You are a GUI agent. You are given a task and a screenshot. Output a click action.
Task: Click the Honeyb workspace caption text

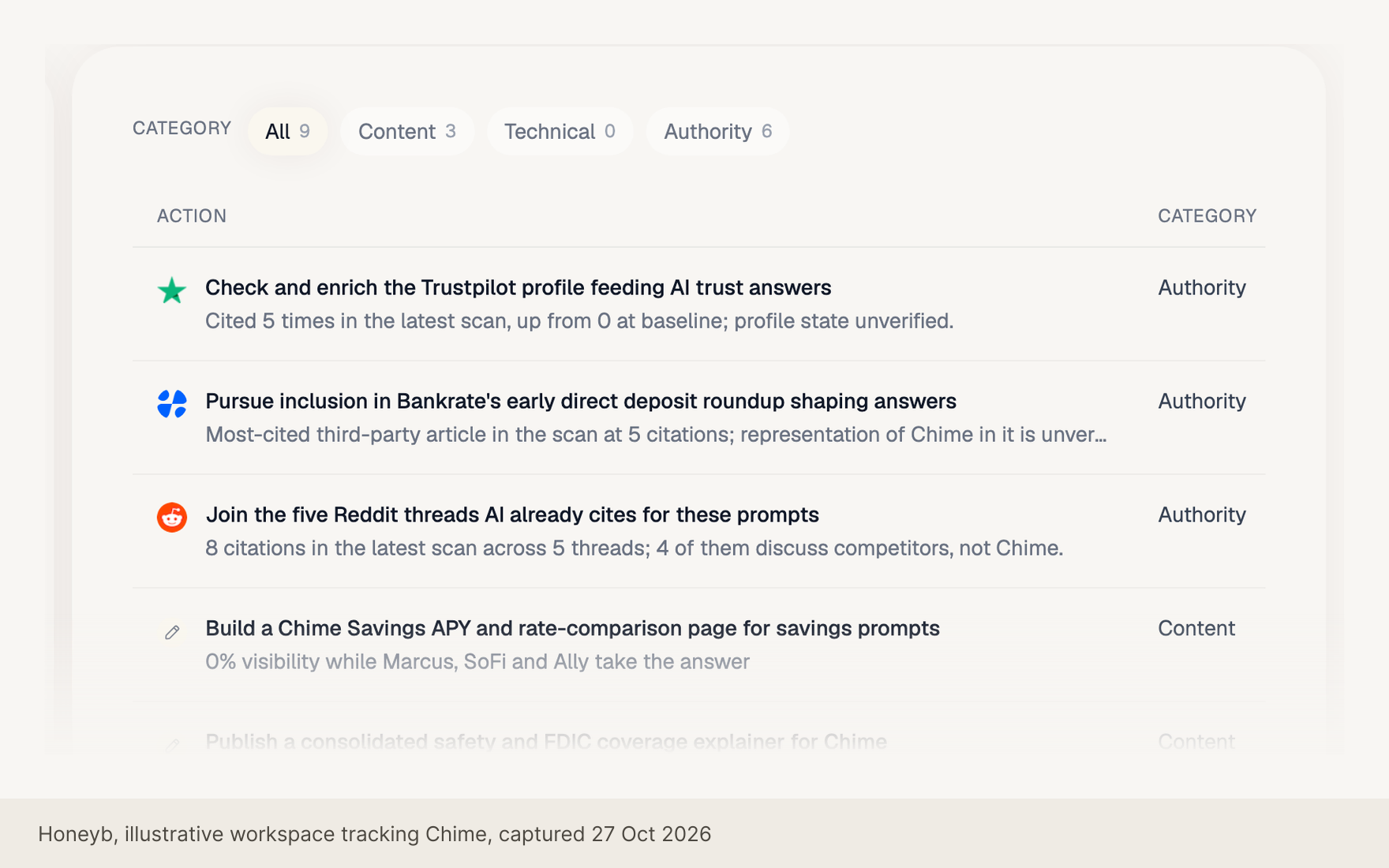(374, 834)
